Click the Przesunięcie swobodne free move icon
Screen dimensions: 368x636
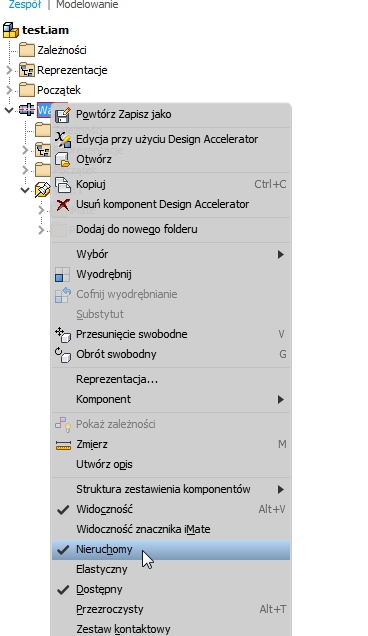click(63, 335)
